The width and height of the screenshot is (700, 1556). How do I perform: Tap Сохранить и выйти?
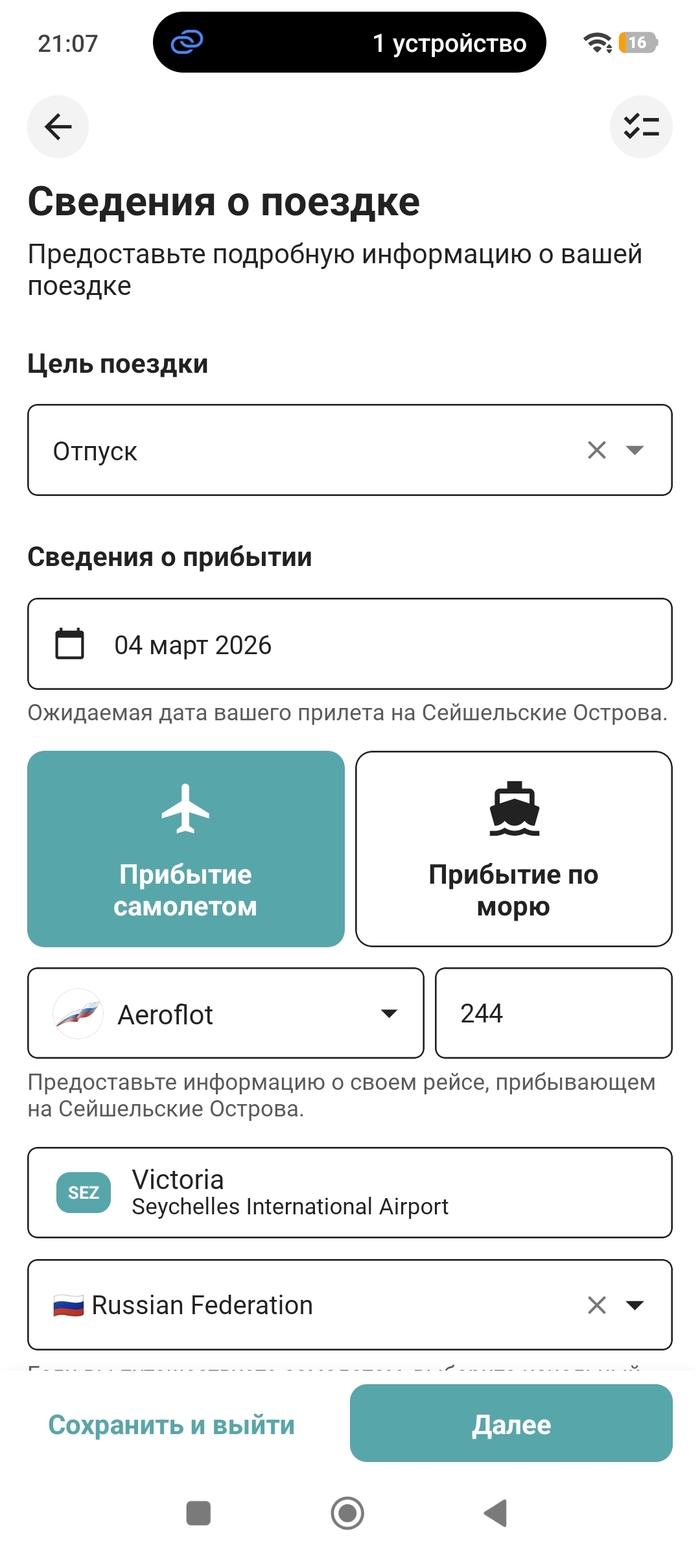point(172,1424)
